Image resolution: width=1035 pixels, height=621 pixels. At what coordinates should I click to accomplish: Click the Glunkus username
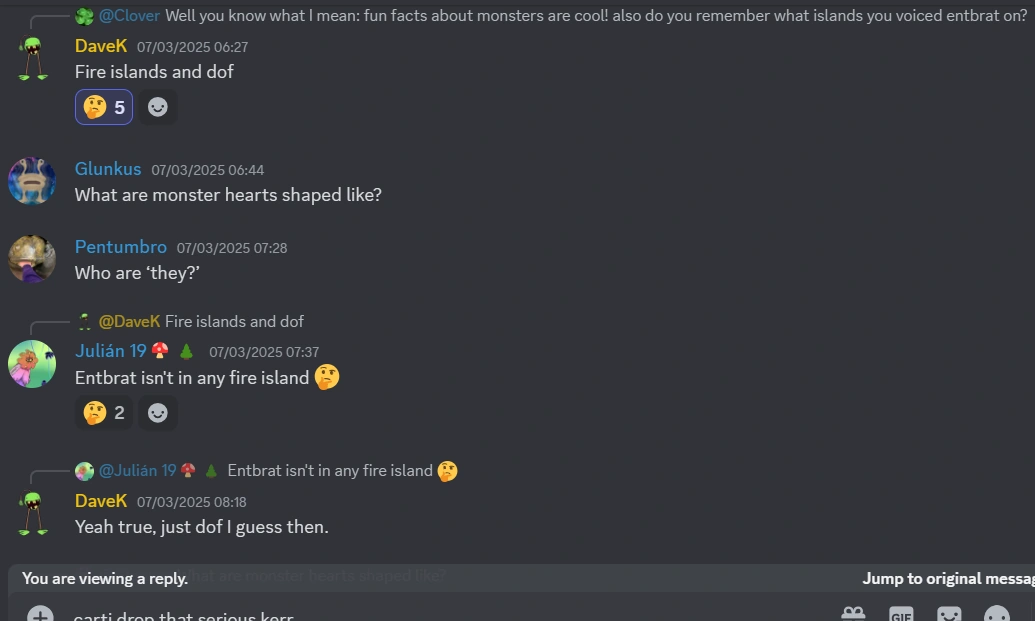click(x=108, y=169)
